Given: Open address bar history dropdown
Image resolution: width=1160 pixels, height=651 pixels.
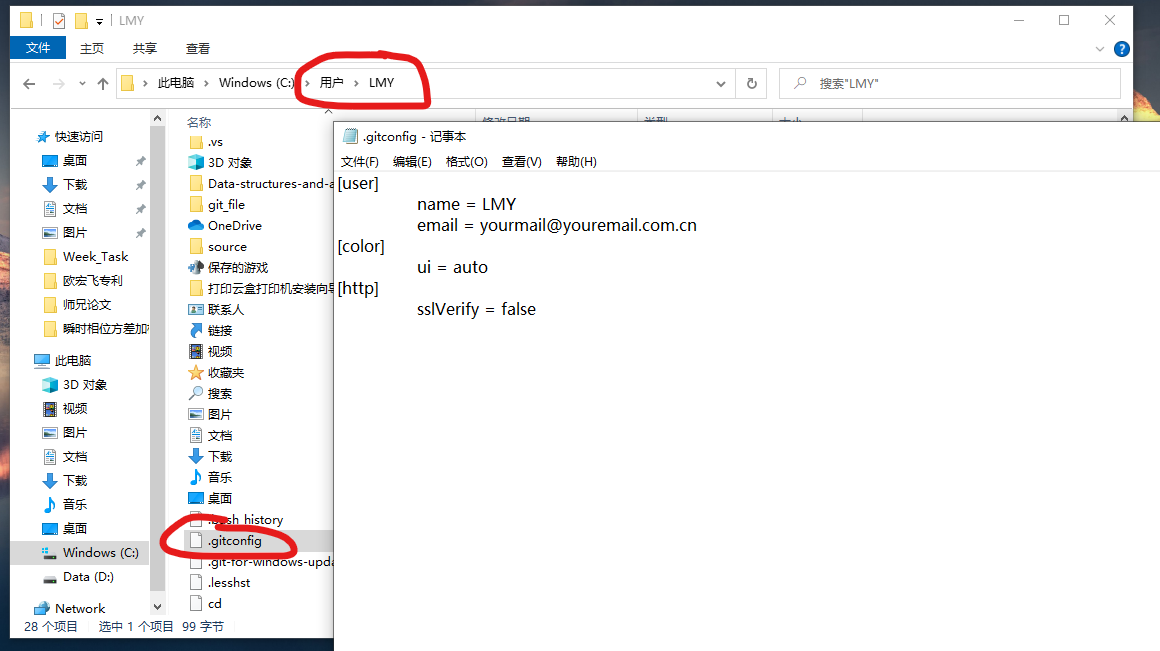Looking at the screenshot, I should [x=721, y=84].
